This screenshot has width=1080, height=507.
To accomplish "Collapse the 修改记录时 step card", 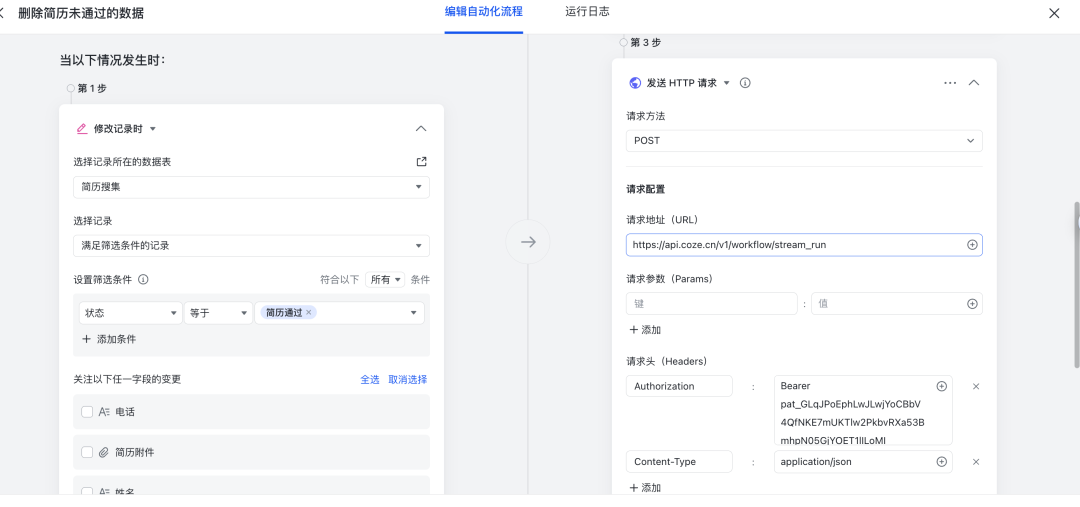I will [x=420, y=129].
